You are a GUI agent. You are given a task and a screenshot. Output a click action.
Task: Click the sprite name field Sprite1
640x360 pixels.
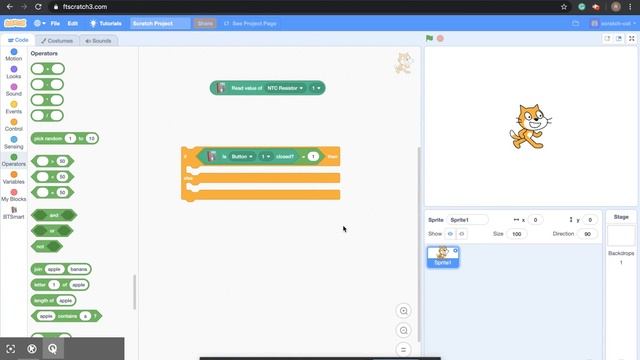click(x=467, y=220)
